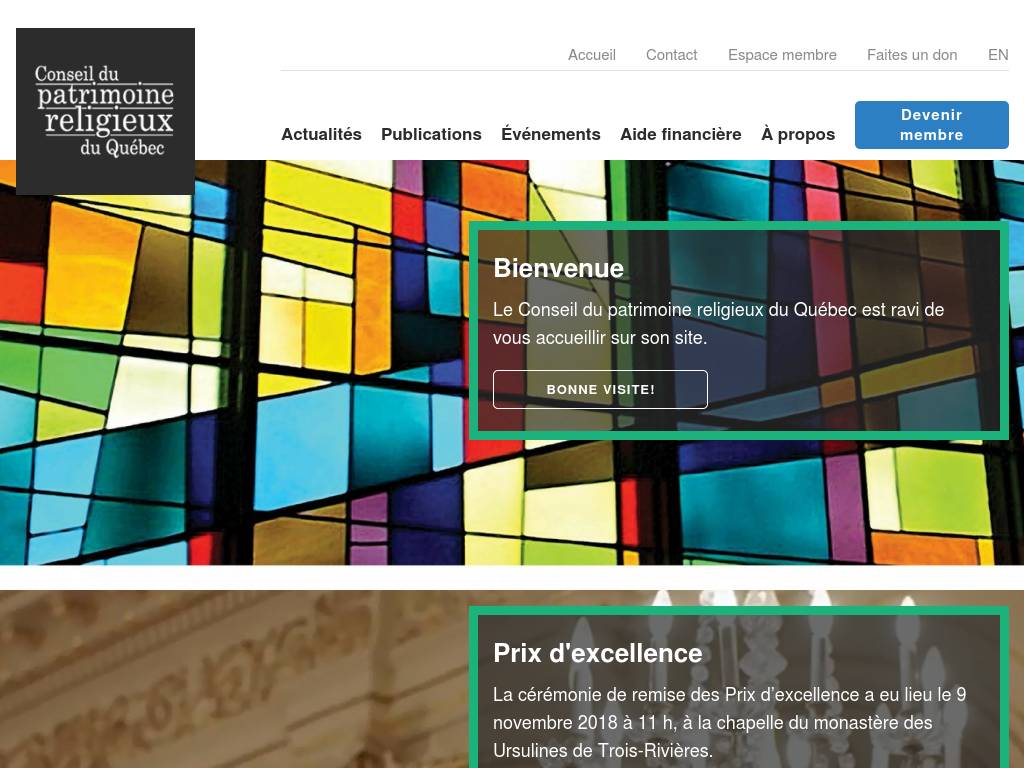Viewport: 1024px width, 768px height.
Task: Click the Conseil du patrimoine religieux logo
Action: pos(105,111)
